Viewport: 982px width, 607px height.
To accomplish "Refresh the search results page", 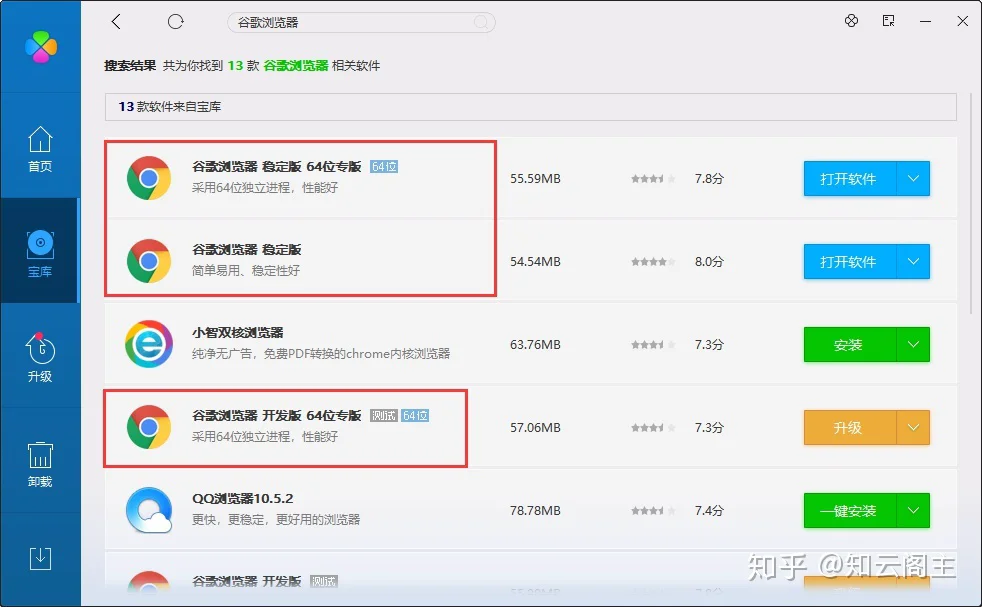I will pos(175,22).
